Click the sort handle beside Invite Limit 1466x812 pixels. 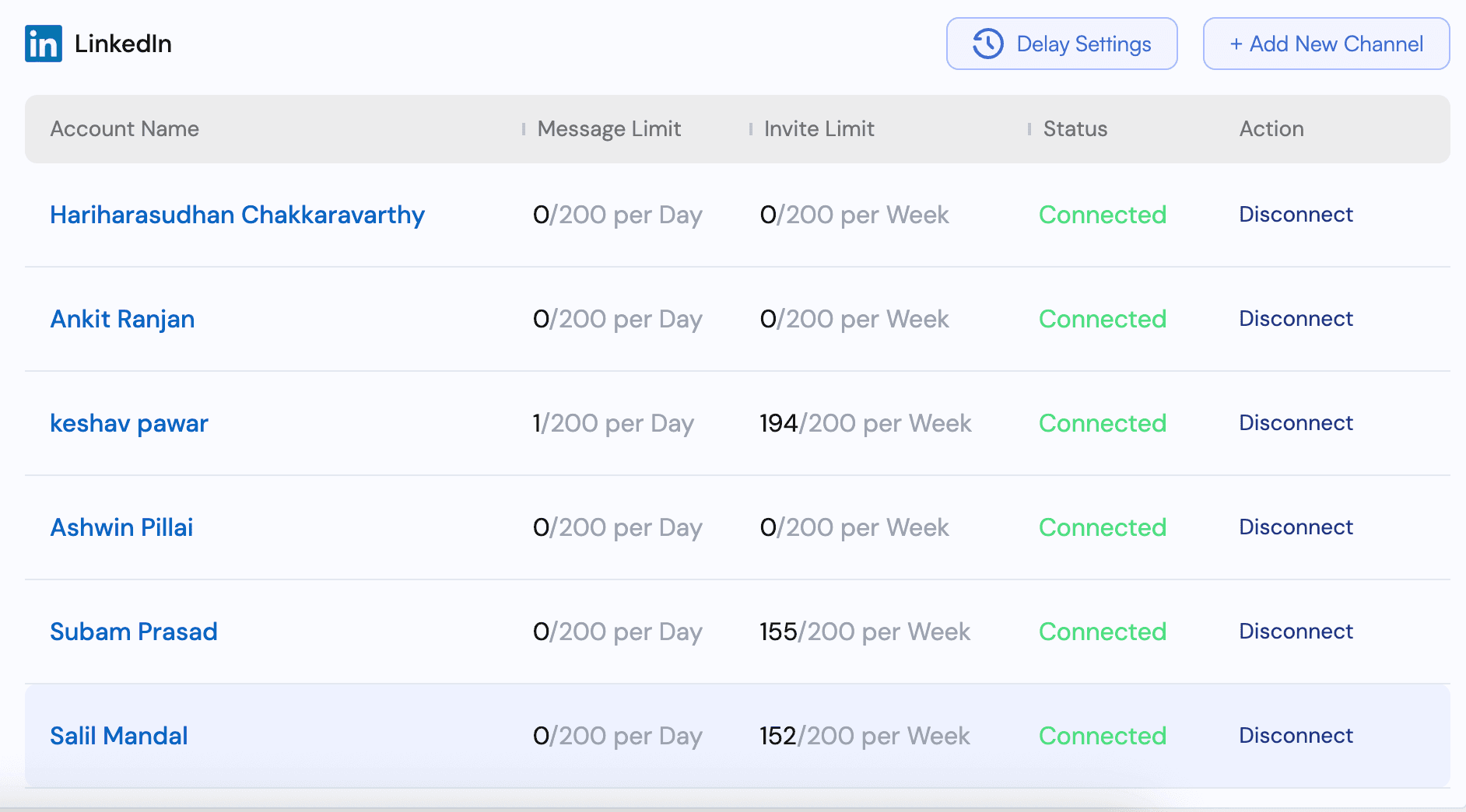tap(751, 128)
